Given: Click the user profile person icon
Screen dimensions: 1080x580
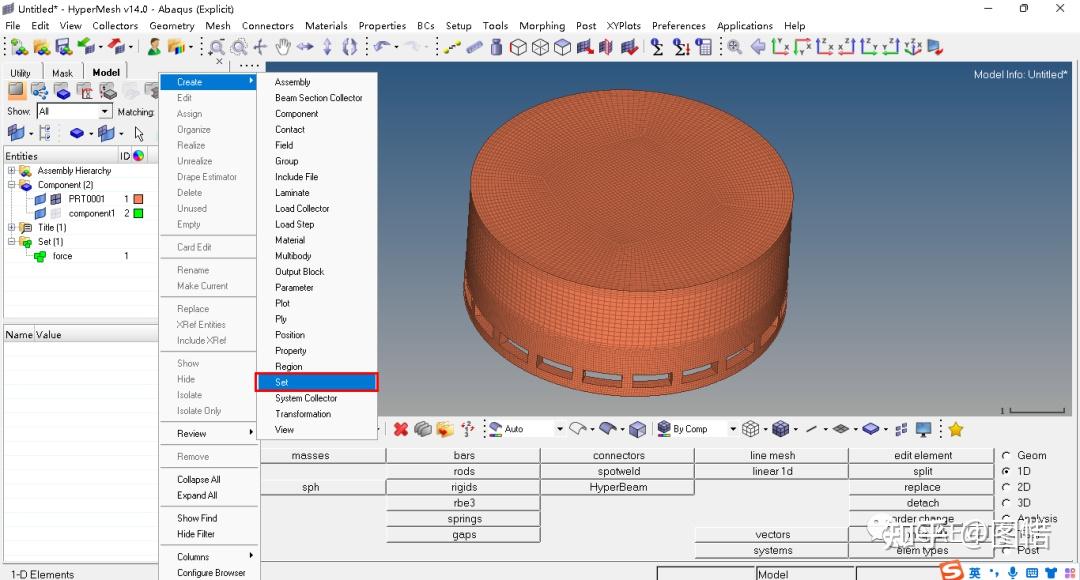Looking at the screenshot, I should tap(154, 47).
